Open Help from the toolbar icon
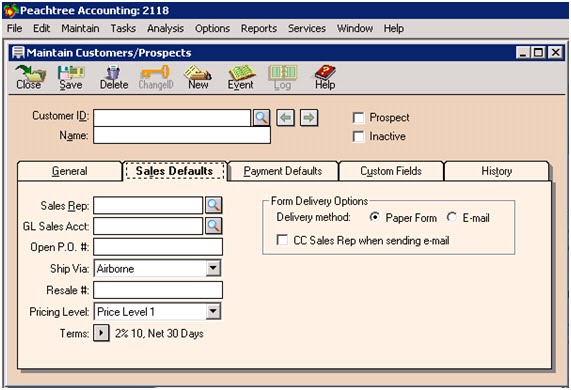 point(325,77)
